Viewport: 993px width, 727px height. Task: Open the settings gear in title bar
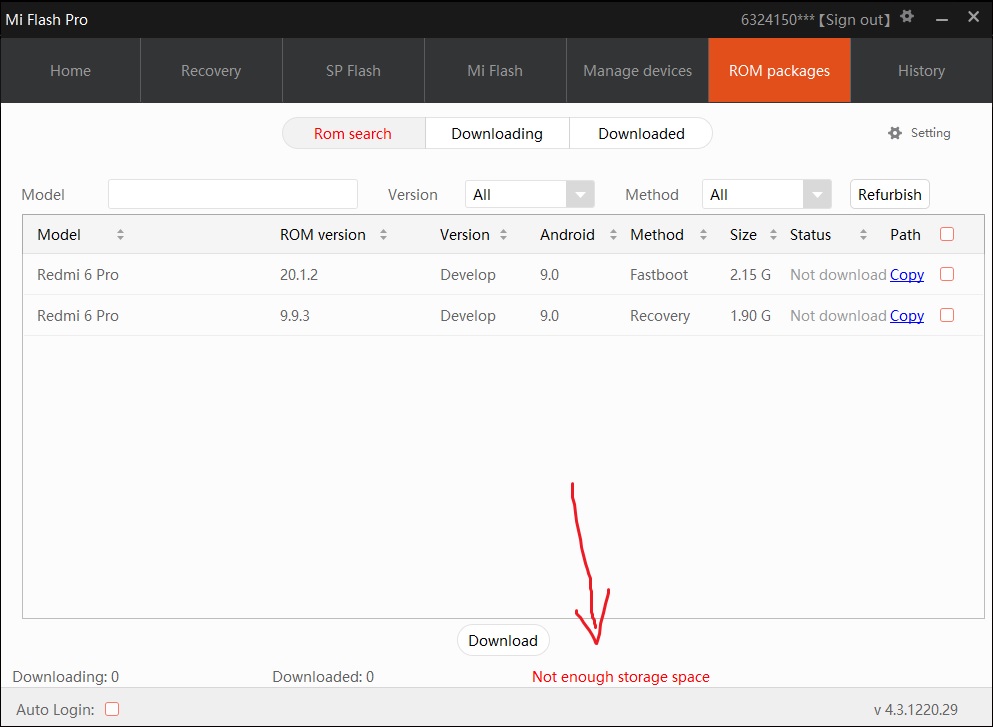click(907, 17)
